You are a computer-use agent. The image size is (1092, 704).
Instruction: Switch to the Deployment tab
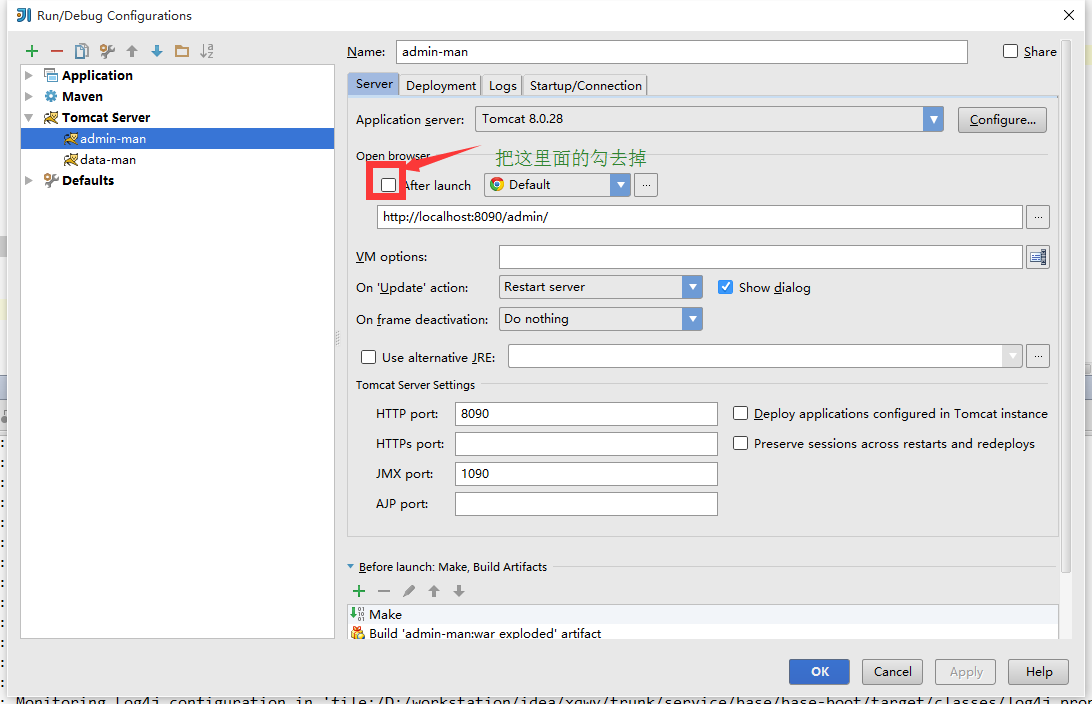point(441,85)
